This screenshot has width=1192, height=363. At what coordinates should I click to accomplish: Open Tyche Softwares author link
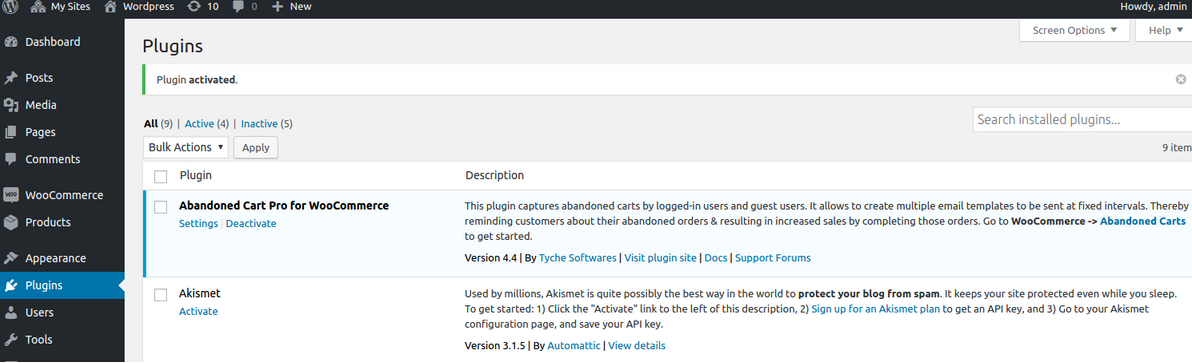(x=578, y=258)
